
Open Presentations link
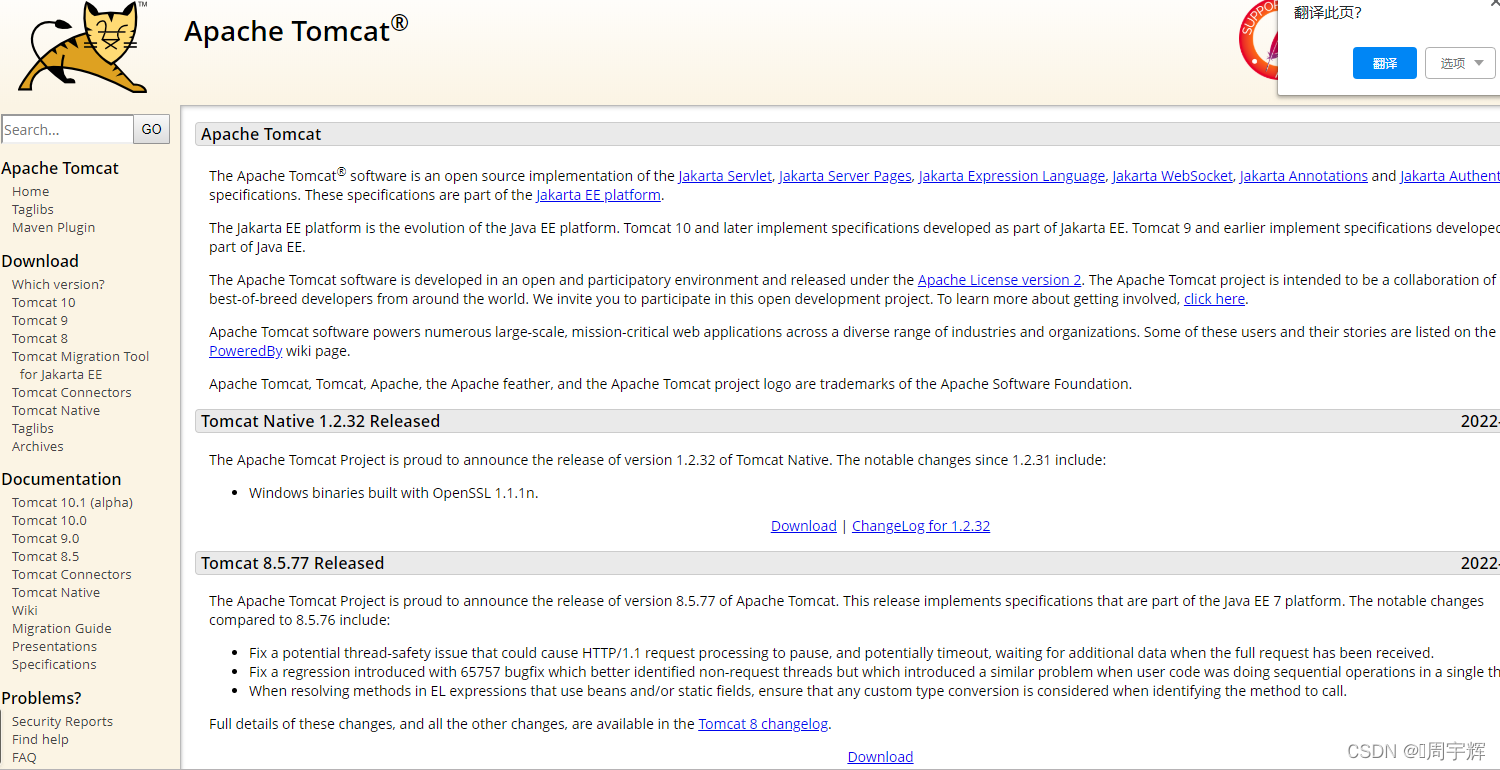[54, 647]
